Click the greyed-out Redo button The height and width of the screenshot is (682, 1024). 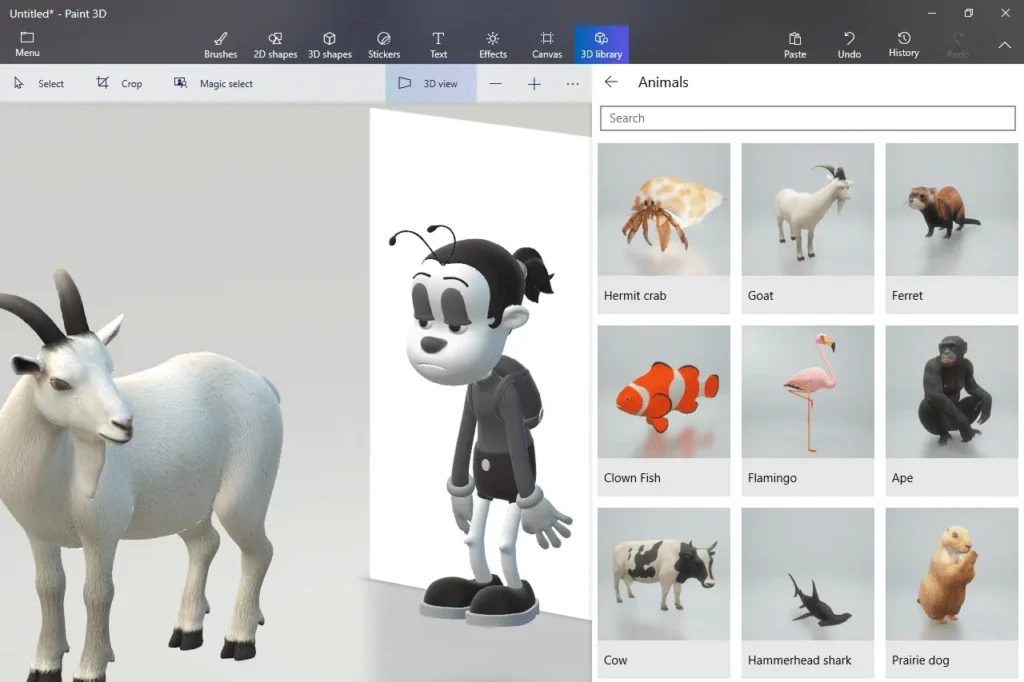pyautogui.click(x=958, y=45)
